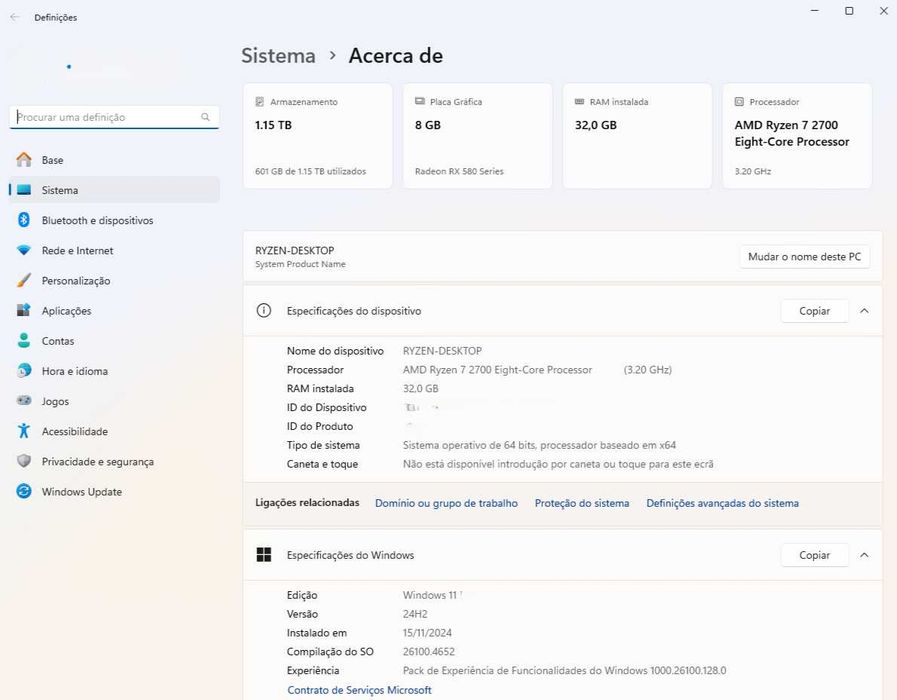This screenshot has width=897, height=700.
Task: Click Mudar o nome deste PC button
Action: [804, 257]
